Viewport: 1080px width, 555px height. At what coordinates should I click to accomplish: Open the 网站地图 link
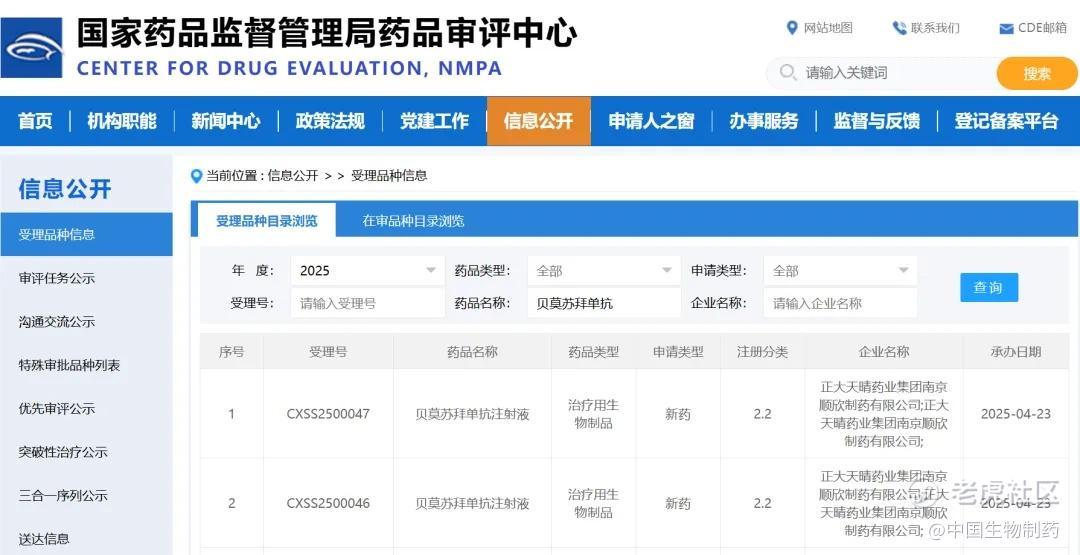click(x=829, y=28)
